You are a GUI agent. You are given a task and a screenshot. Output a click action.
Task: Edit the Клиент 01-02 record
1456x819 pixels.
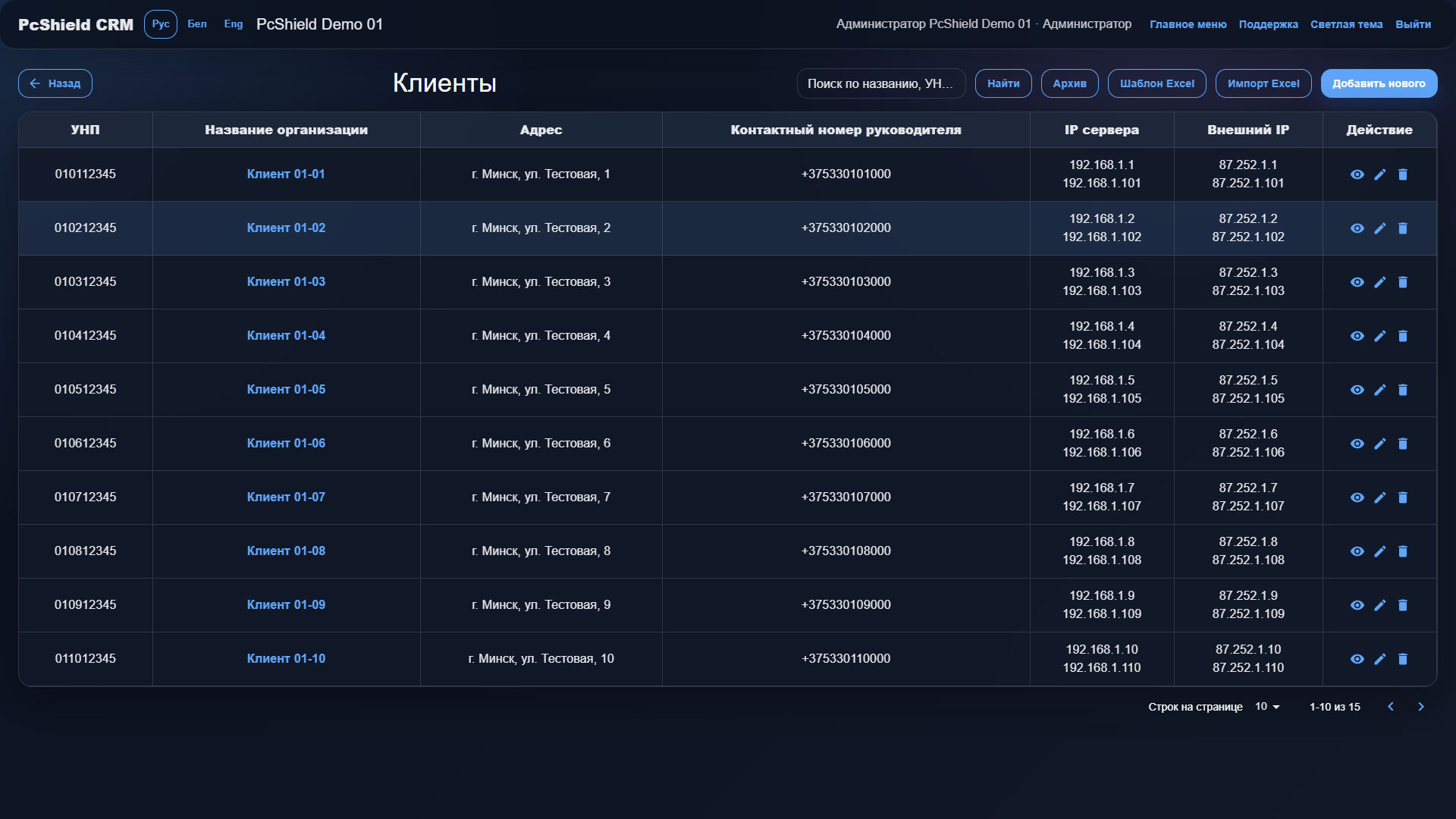click(x=1380, y=228)
